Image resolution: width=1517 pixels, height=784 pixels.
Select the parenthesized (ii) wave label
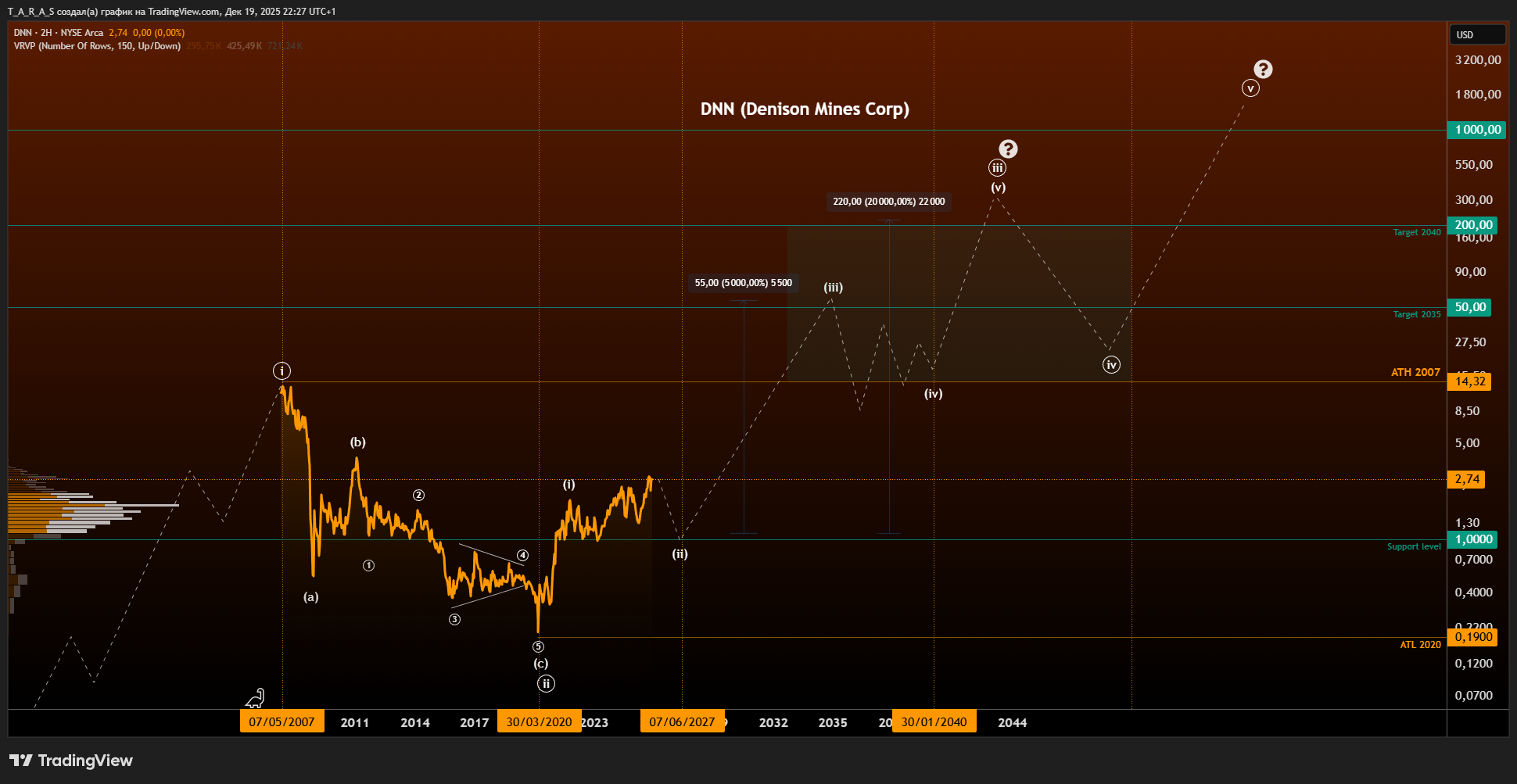680,554
